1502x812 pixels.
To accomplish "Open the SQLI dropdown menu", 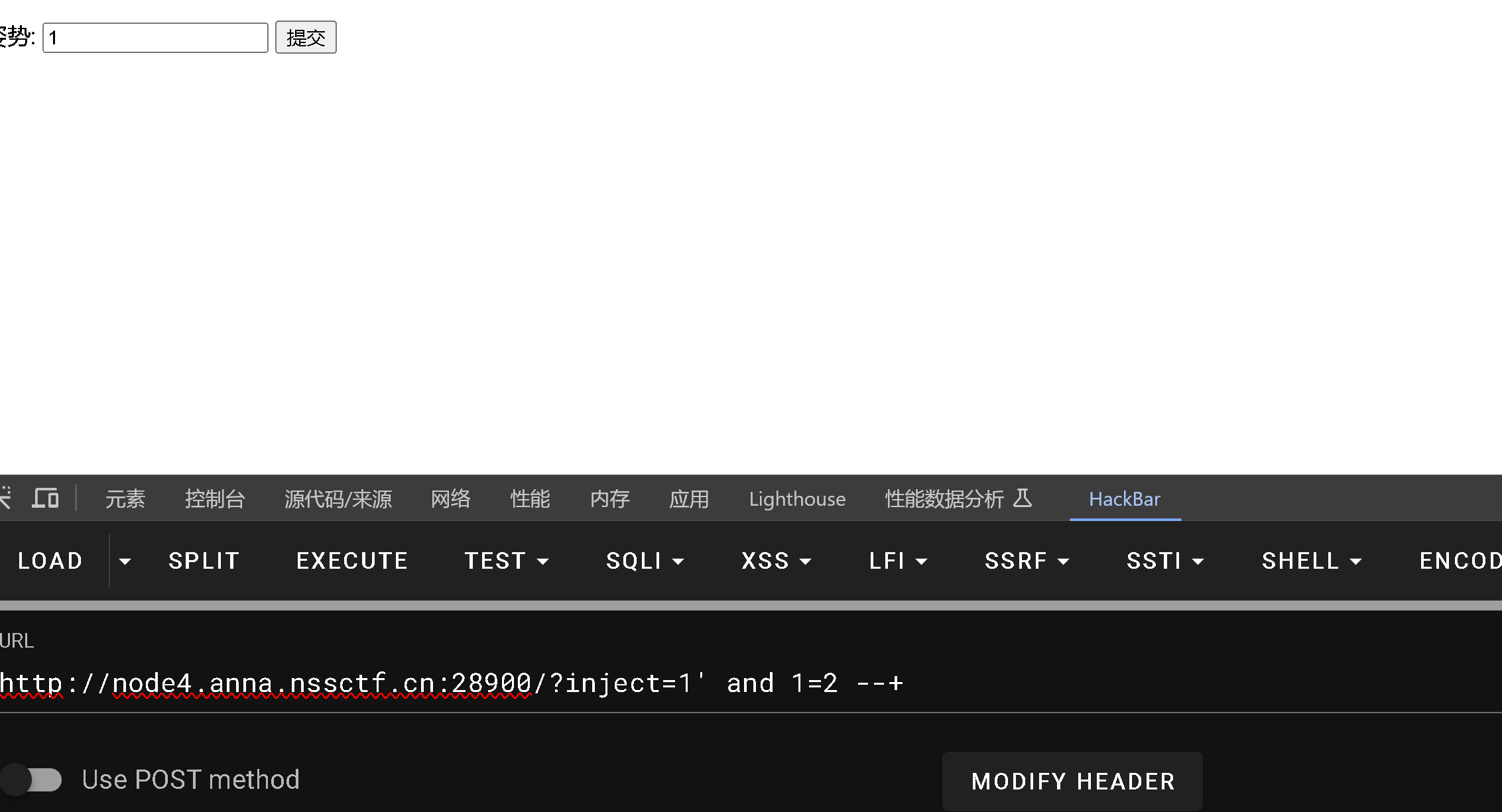I will (x=645, y=561).
